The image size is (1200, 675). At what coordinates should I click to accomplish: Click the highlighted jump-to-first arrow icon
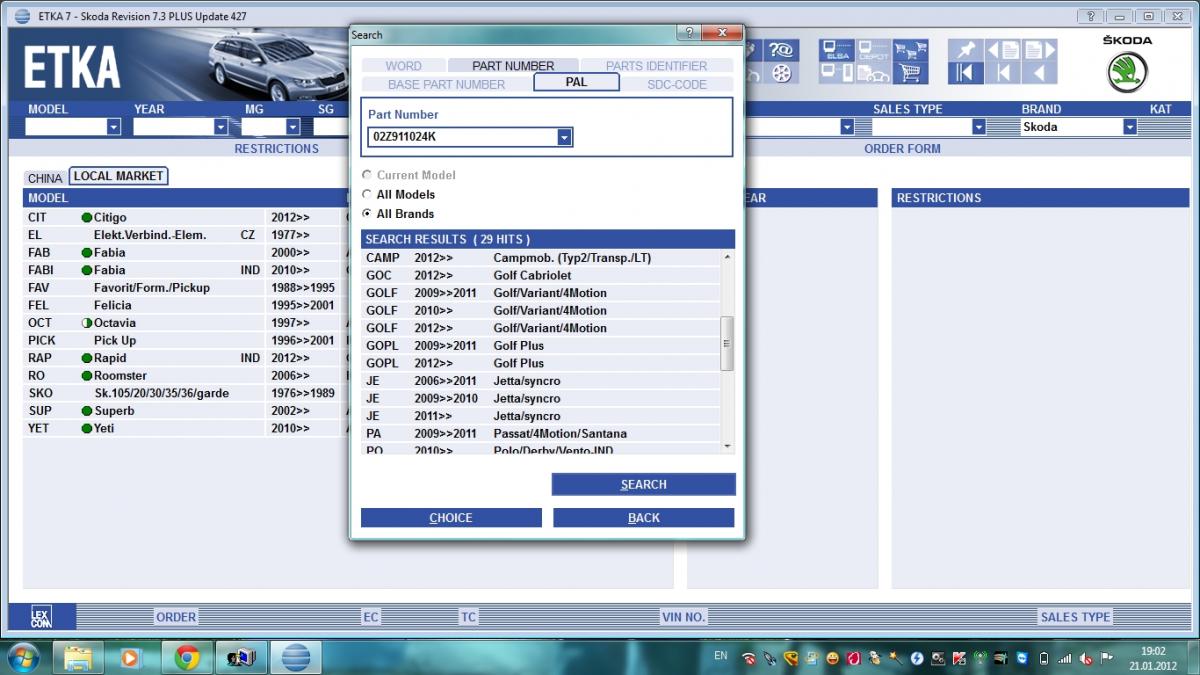click(965, 73)
